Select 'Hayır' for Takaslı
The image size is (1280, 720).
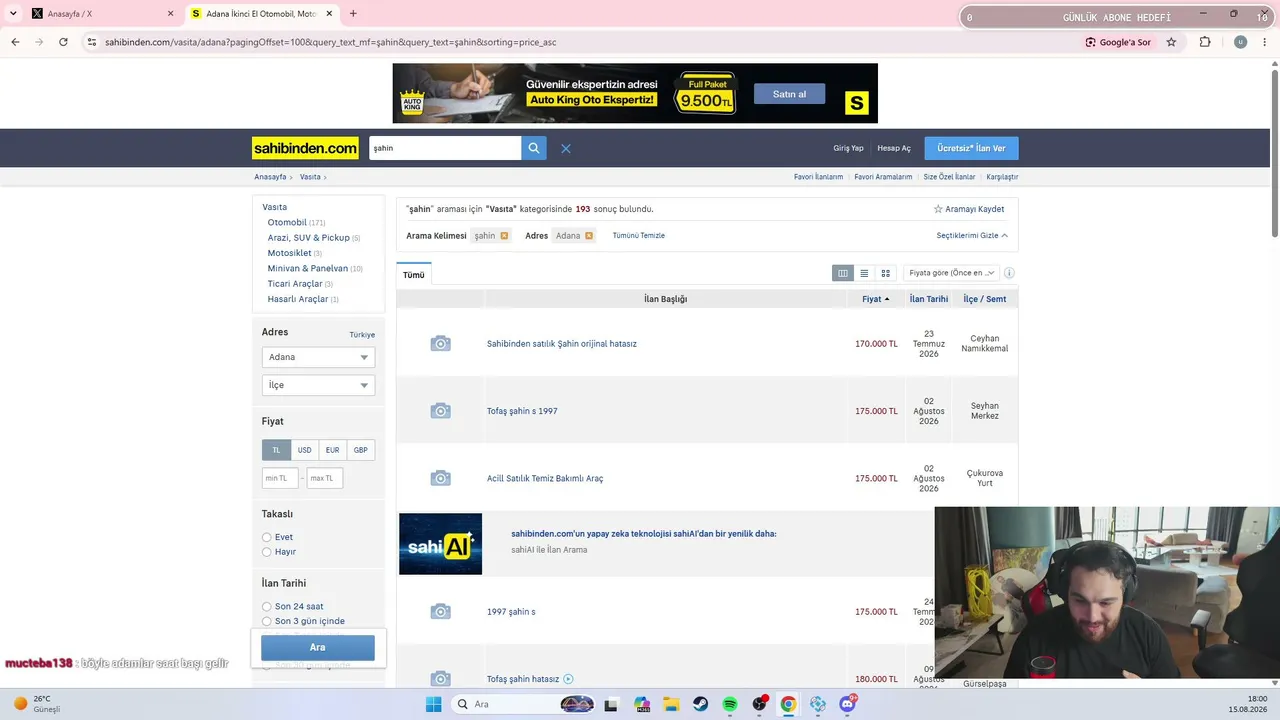point(267,552)
